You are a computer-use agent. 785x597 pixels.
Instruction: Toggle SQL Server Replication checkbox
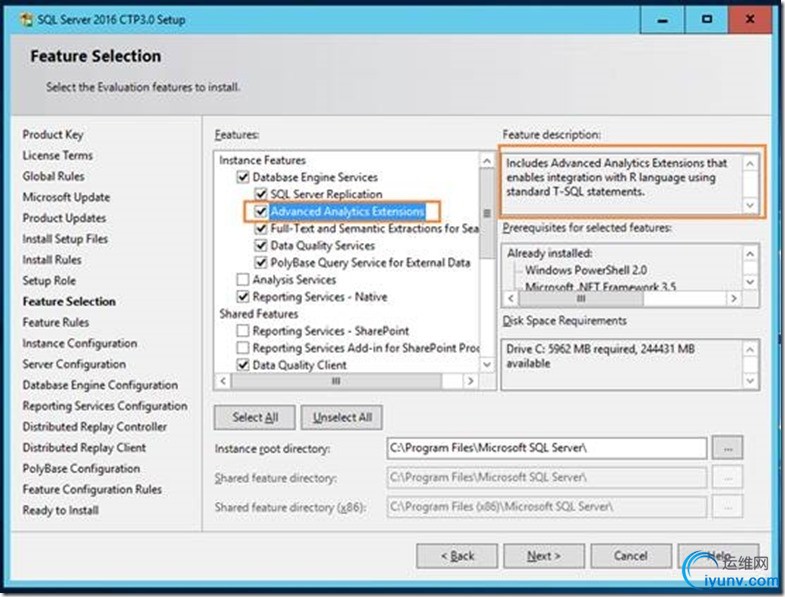(260, 194)
